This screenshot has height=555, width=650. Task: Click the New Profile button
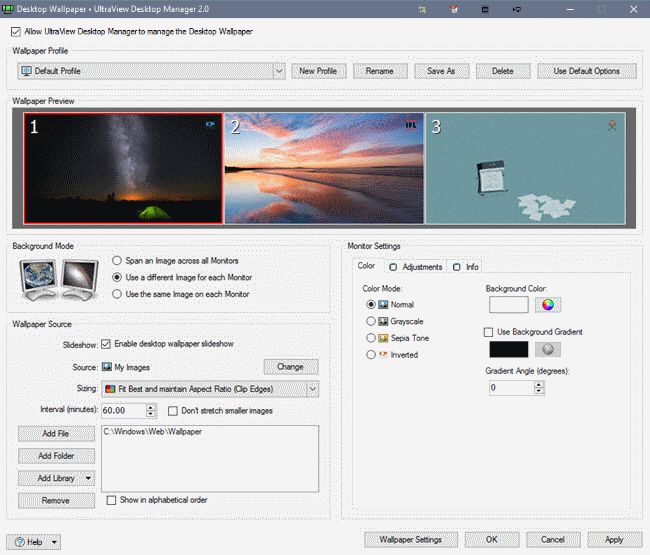tap(318, 71)
